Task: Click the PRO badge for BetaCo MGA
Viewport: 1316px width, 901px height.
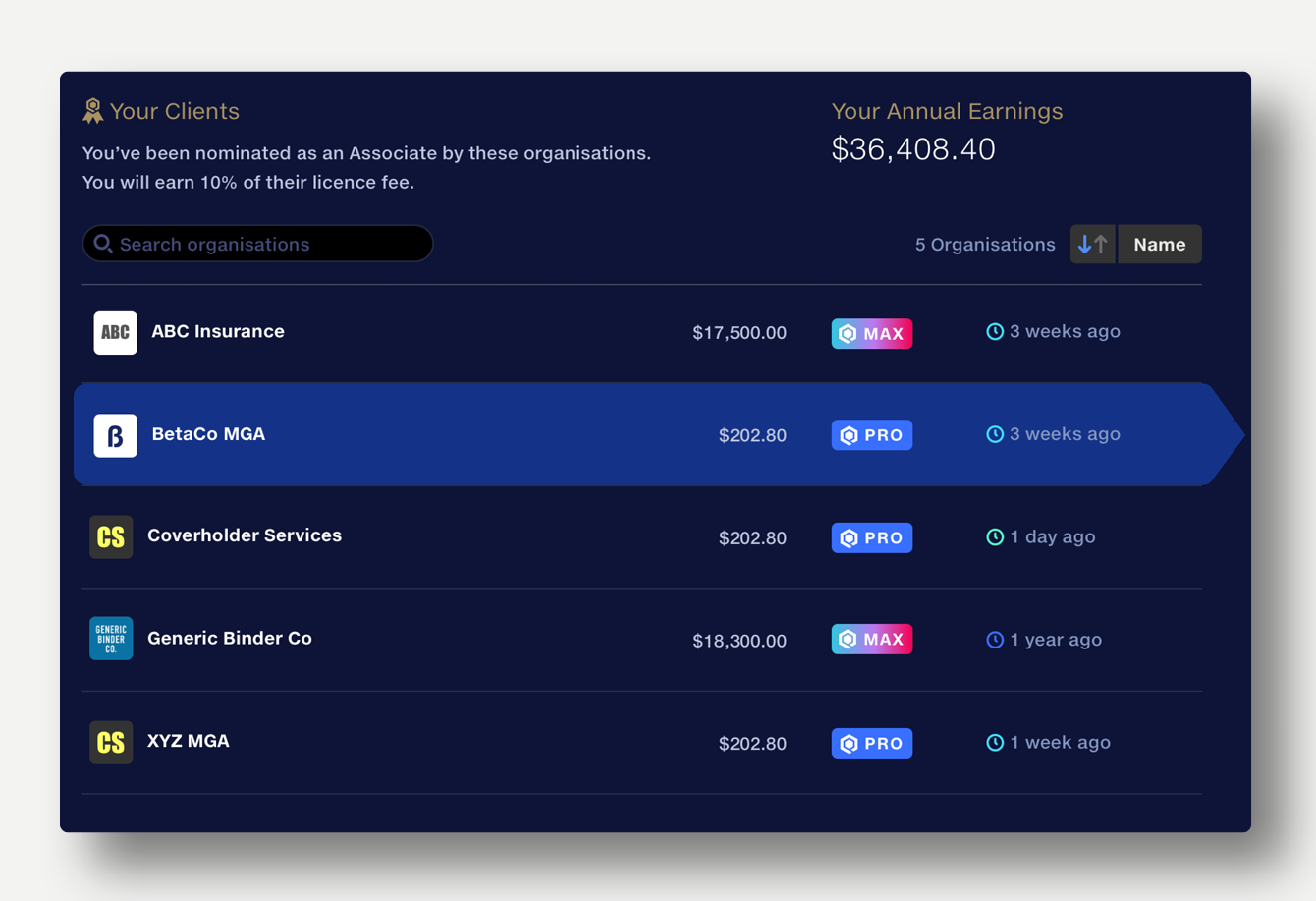Action: click(872, 435)
